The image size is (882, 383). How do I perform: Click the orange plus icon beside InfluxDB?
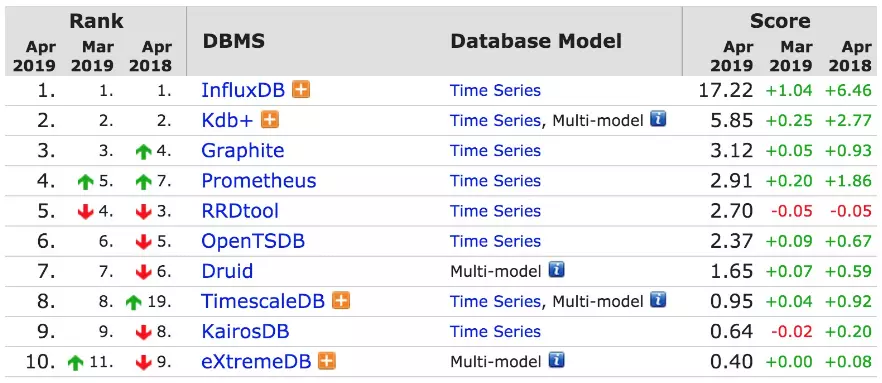point(301,90)
